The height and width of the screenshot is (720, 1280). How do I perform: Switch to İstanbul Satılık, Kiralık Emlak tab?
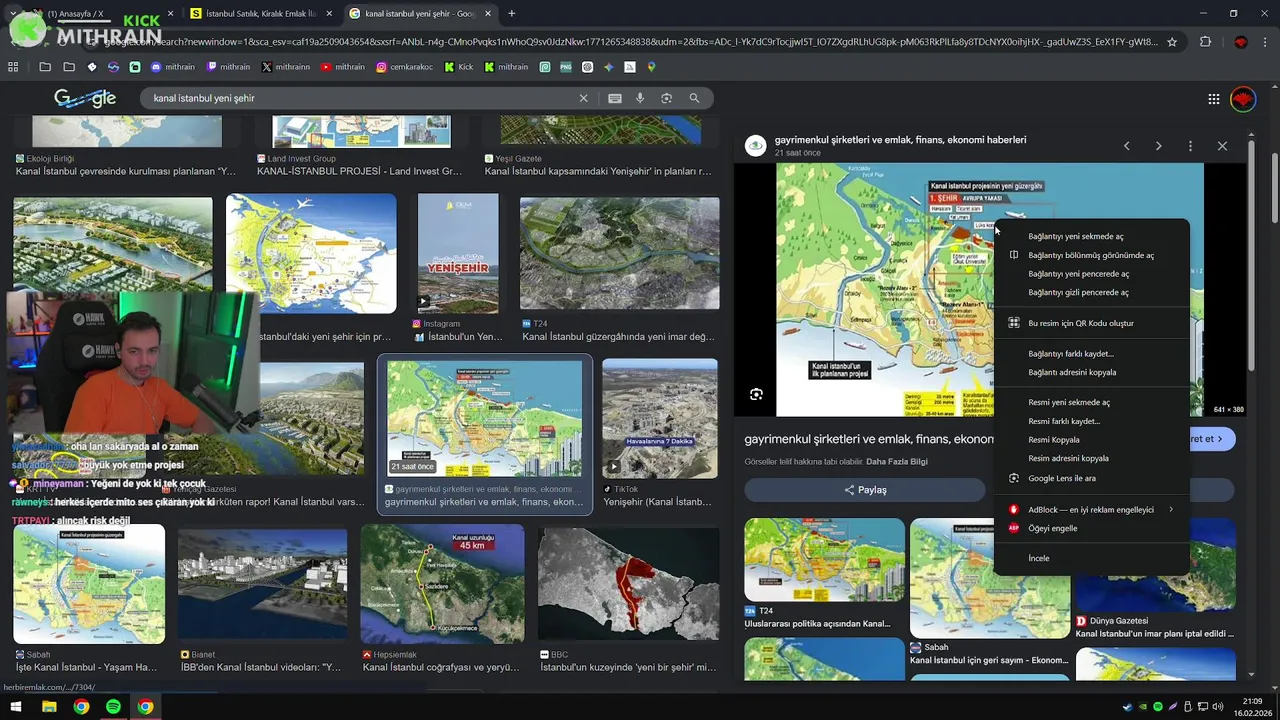260,13
